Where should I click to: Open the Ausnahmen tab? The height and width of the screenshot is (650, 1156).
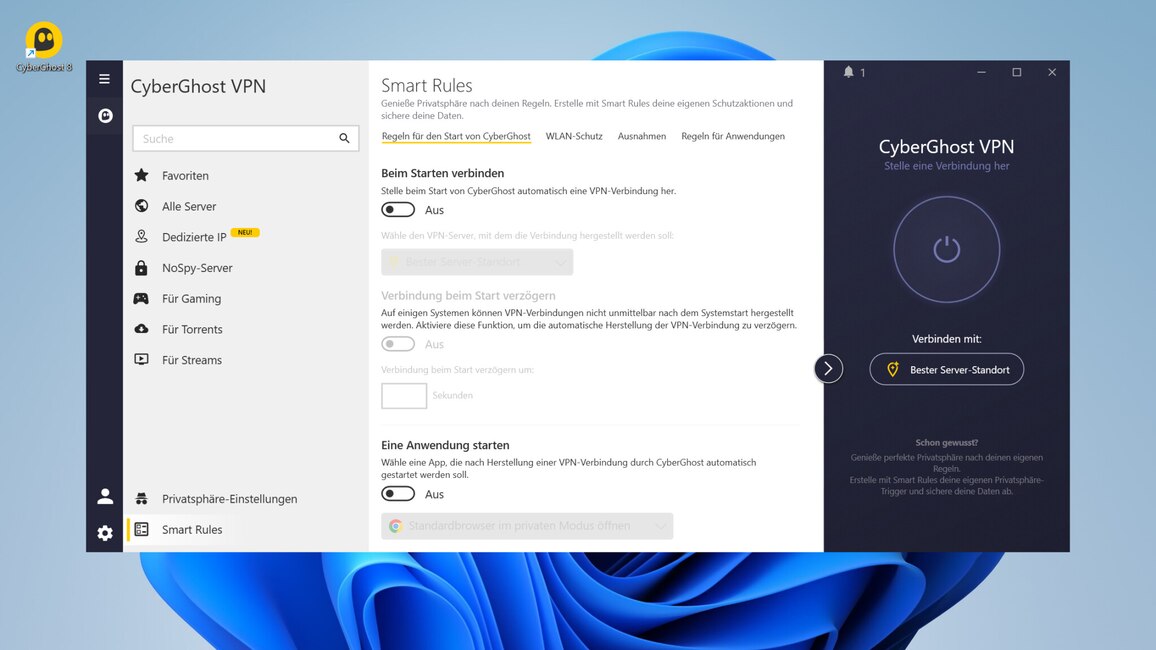pyautogui.click(x=641, y=136)
